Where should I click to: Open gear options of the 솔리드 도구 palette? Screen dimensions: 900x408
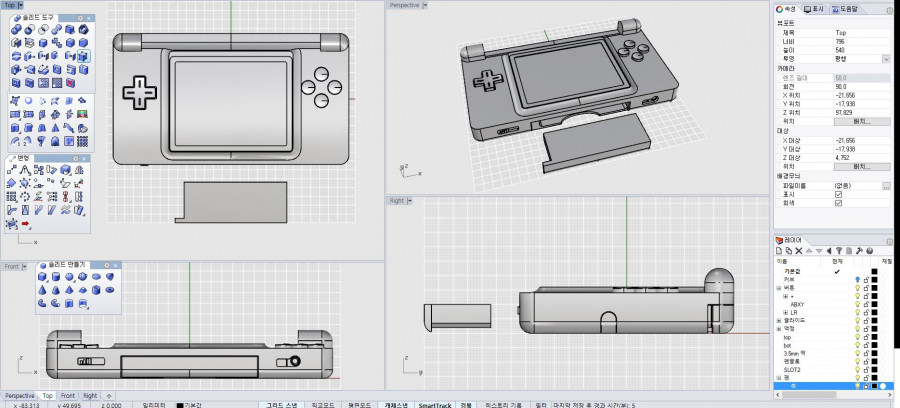coord(80,18)
